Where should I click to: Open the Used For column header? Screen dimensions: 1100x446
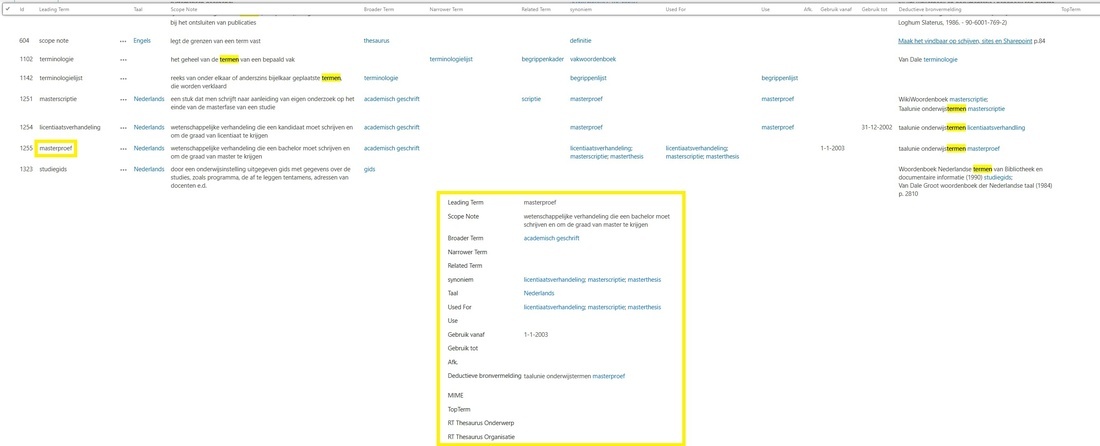[x=676, y=9]
